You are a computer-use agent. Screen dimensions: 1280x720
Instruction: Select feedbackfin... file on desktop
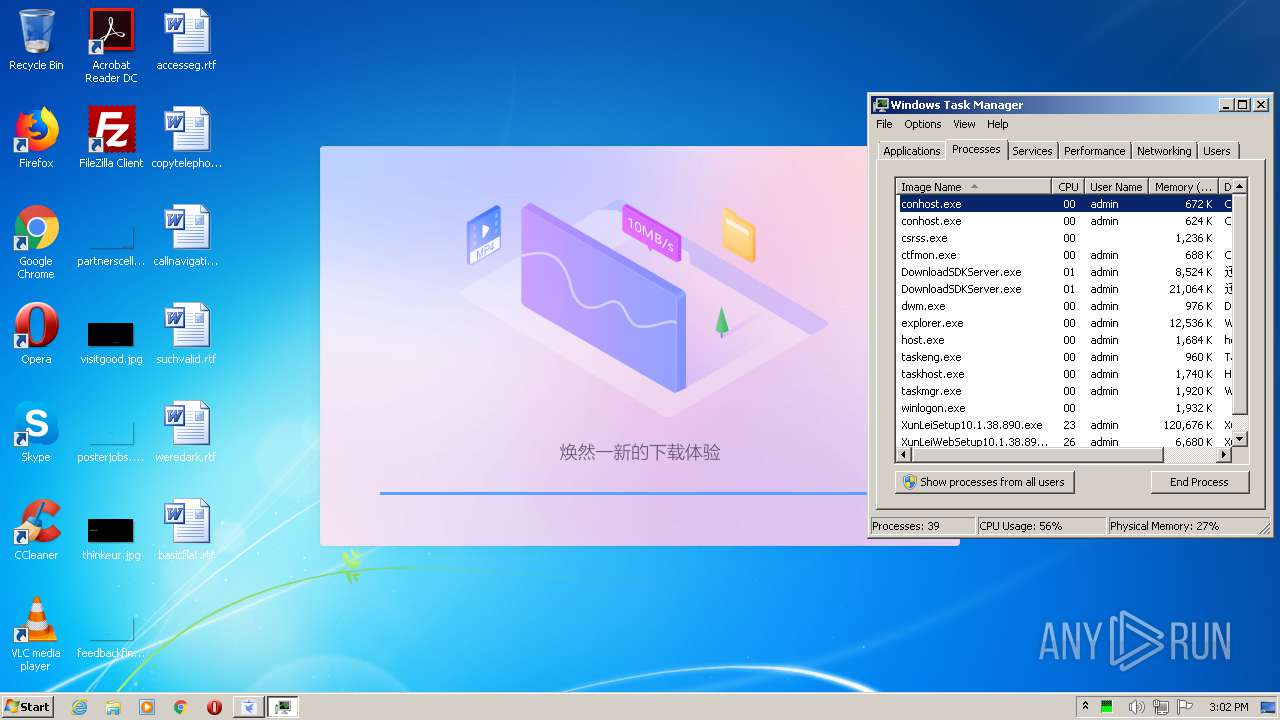(111, 636)
